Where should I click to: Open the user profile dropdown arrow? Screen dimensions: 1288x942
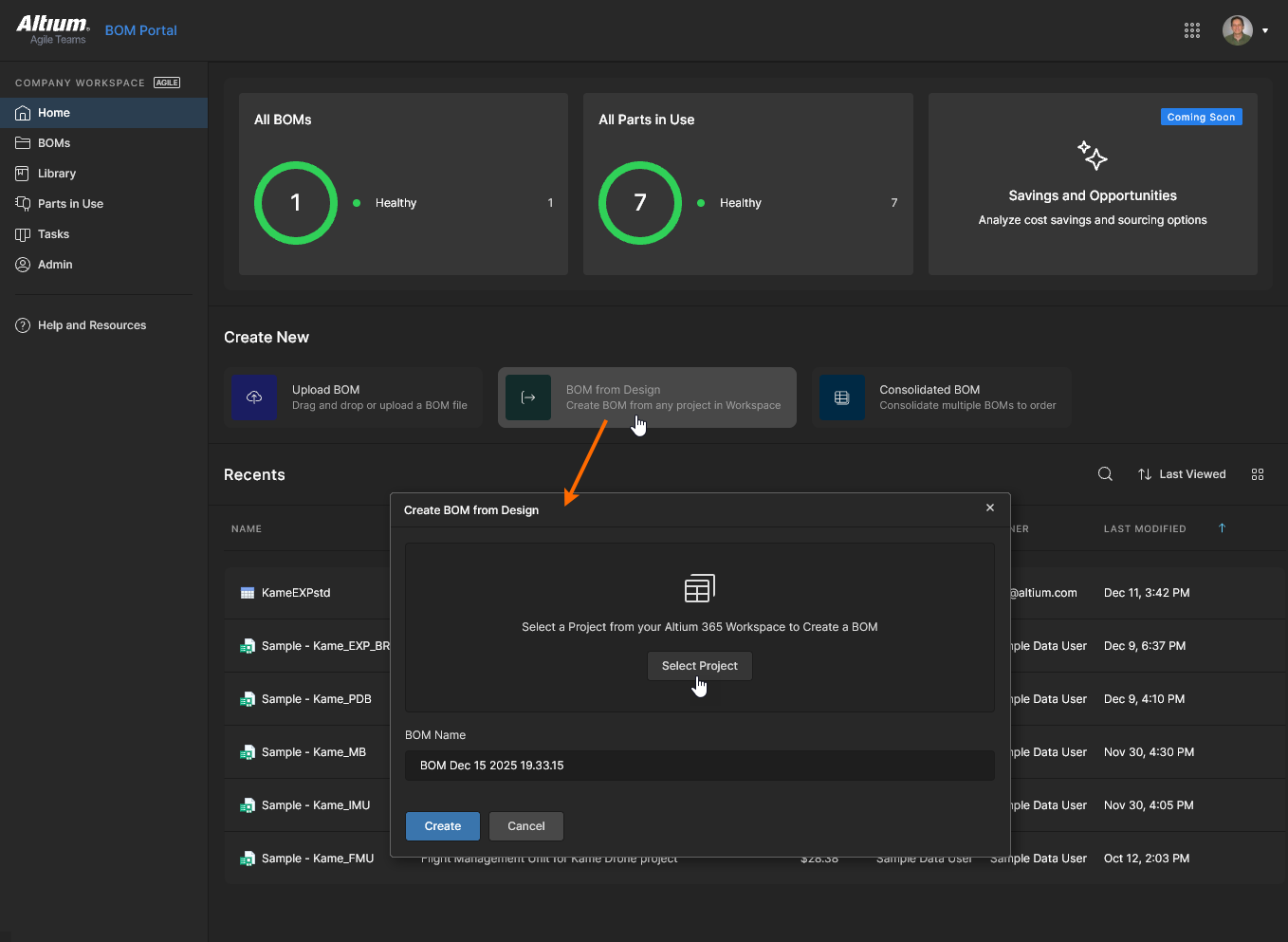click(x=1265, y=30)
